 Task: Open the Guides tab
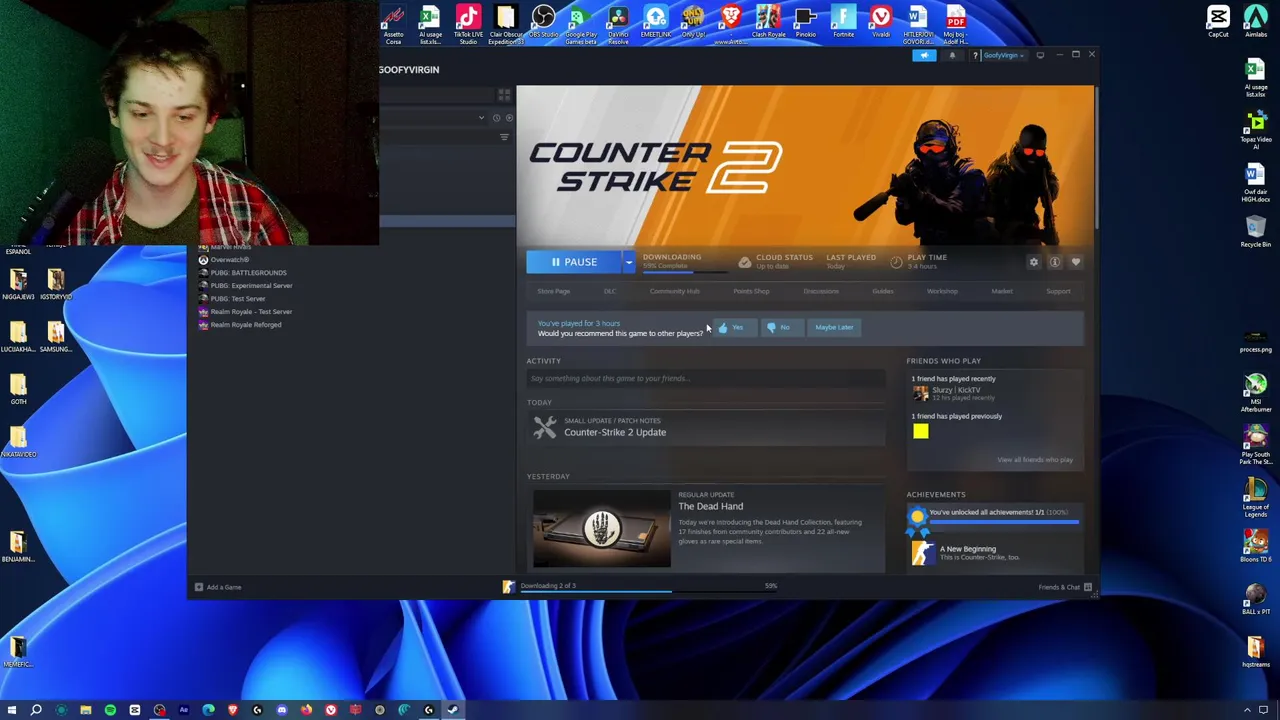point(882,291)
